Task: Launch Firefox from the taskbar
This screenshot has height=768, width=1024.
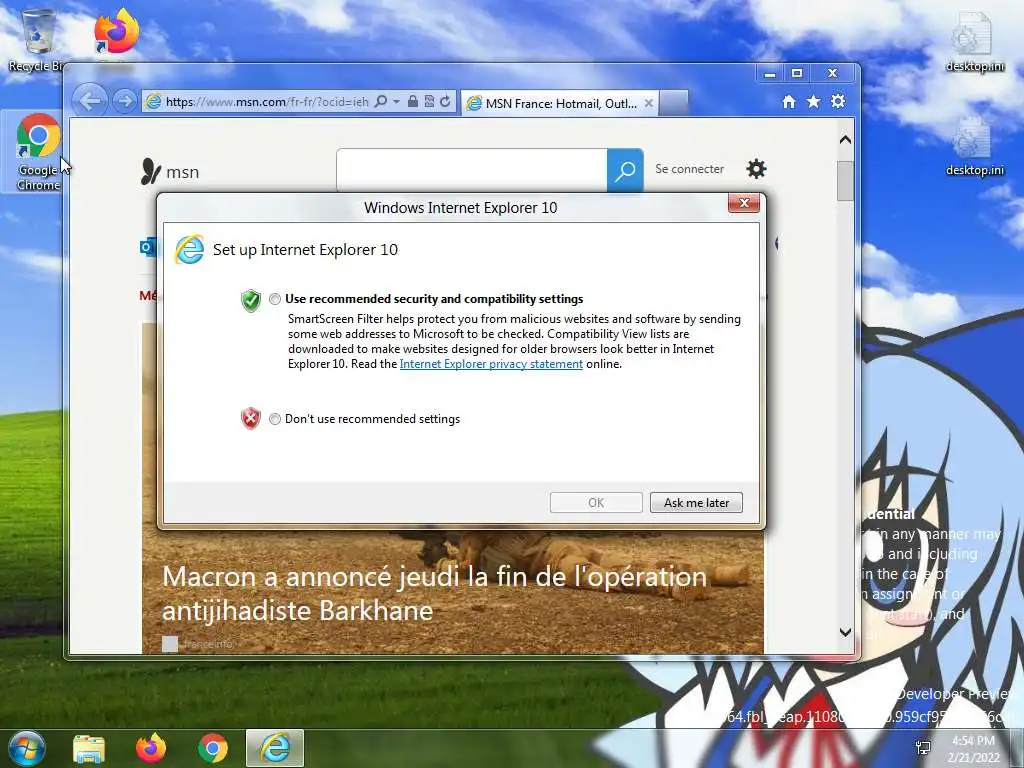Action: point(151,748)
